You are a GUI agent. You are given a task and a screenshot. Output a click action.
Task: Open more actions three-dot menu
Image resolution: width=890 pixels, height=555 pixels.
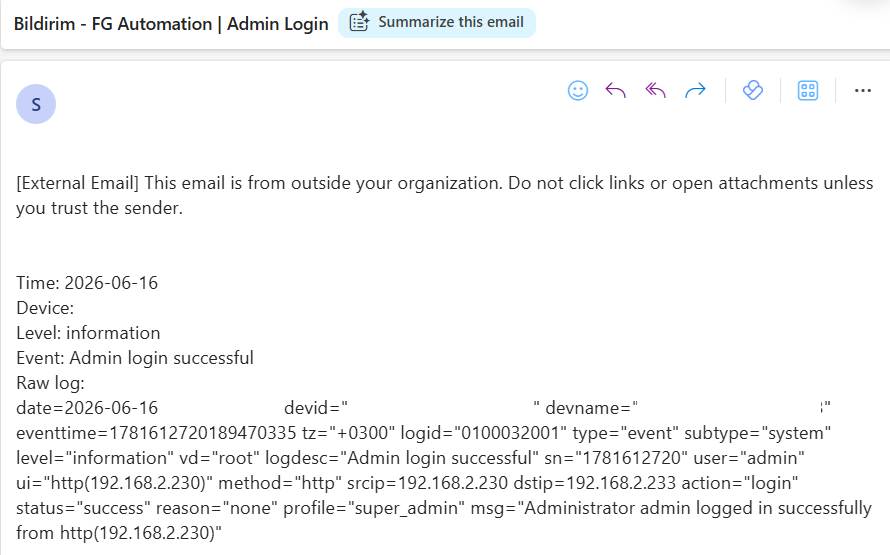863,91
